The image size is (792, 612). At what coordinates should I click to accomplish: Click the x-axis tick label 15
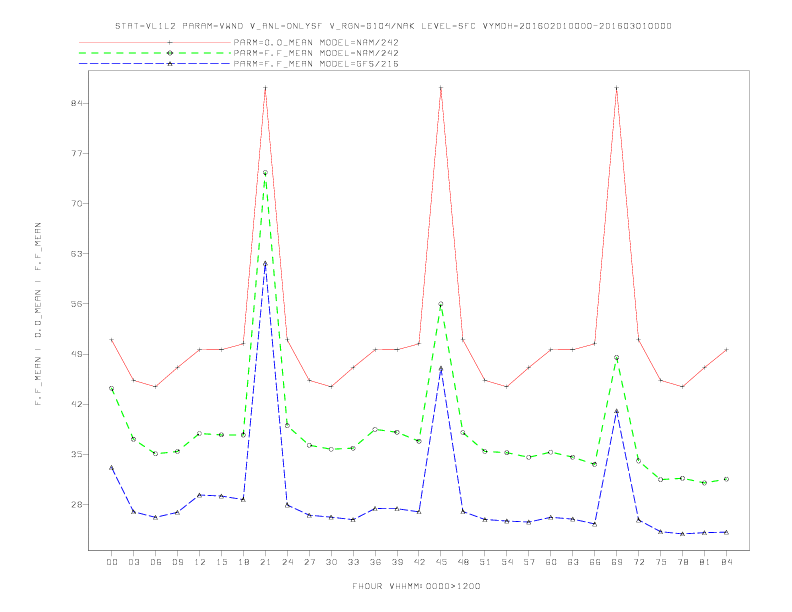tap(221, 562)
